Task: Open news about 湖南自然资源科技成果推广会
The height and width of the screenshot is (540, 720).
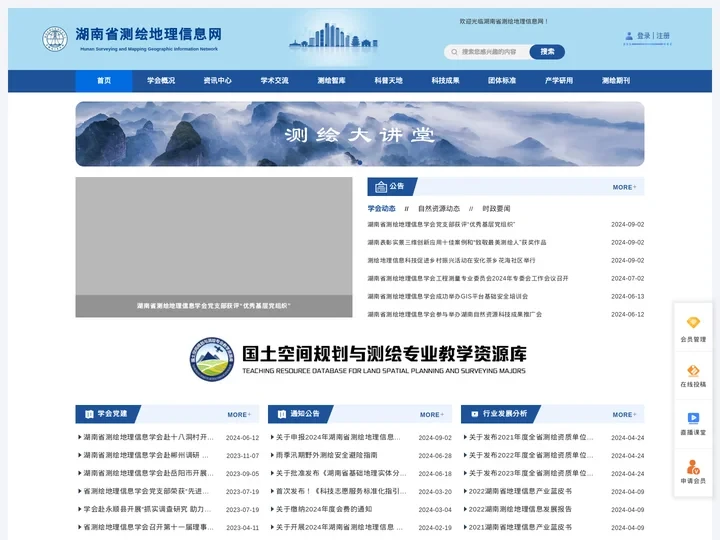Action: [455, 315]
